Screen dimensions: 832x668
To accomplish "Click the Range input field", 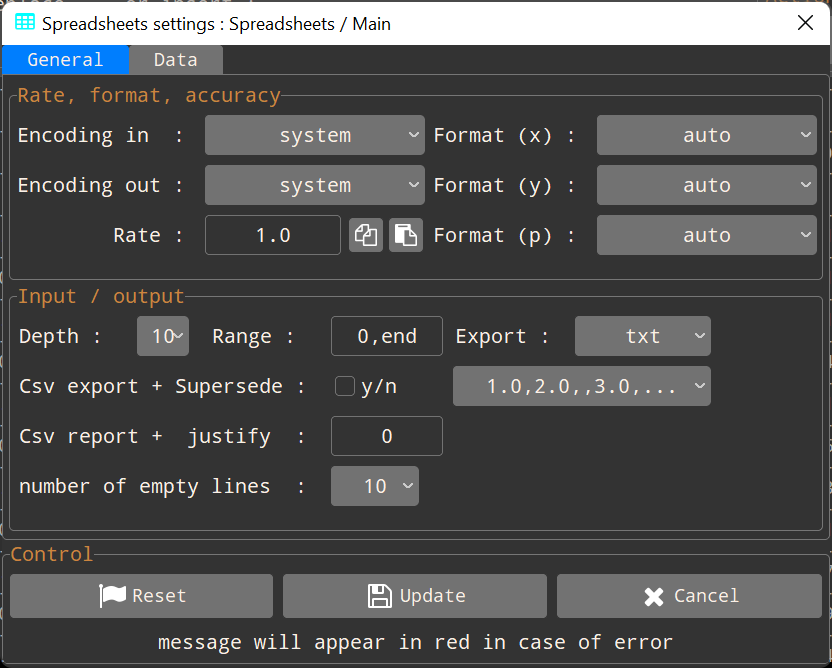I will pos(387,336).
